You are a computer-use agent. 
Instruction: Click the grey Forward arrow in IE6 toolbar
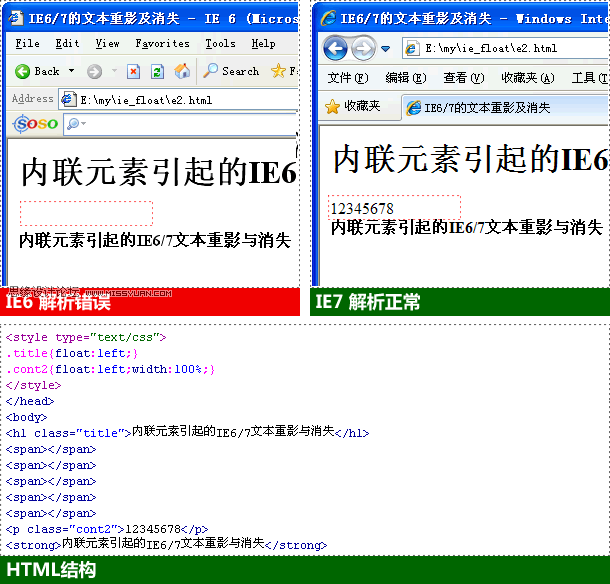click(94, 72)
